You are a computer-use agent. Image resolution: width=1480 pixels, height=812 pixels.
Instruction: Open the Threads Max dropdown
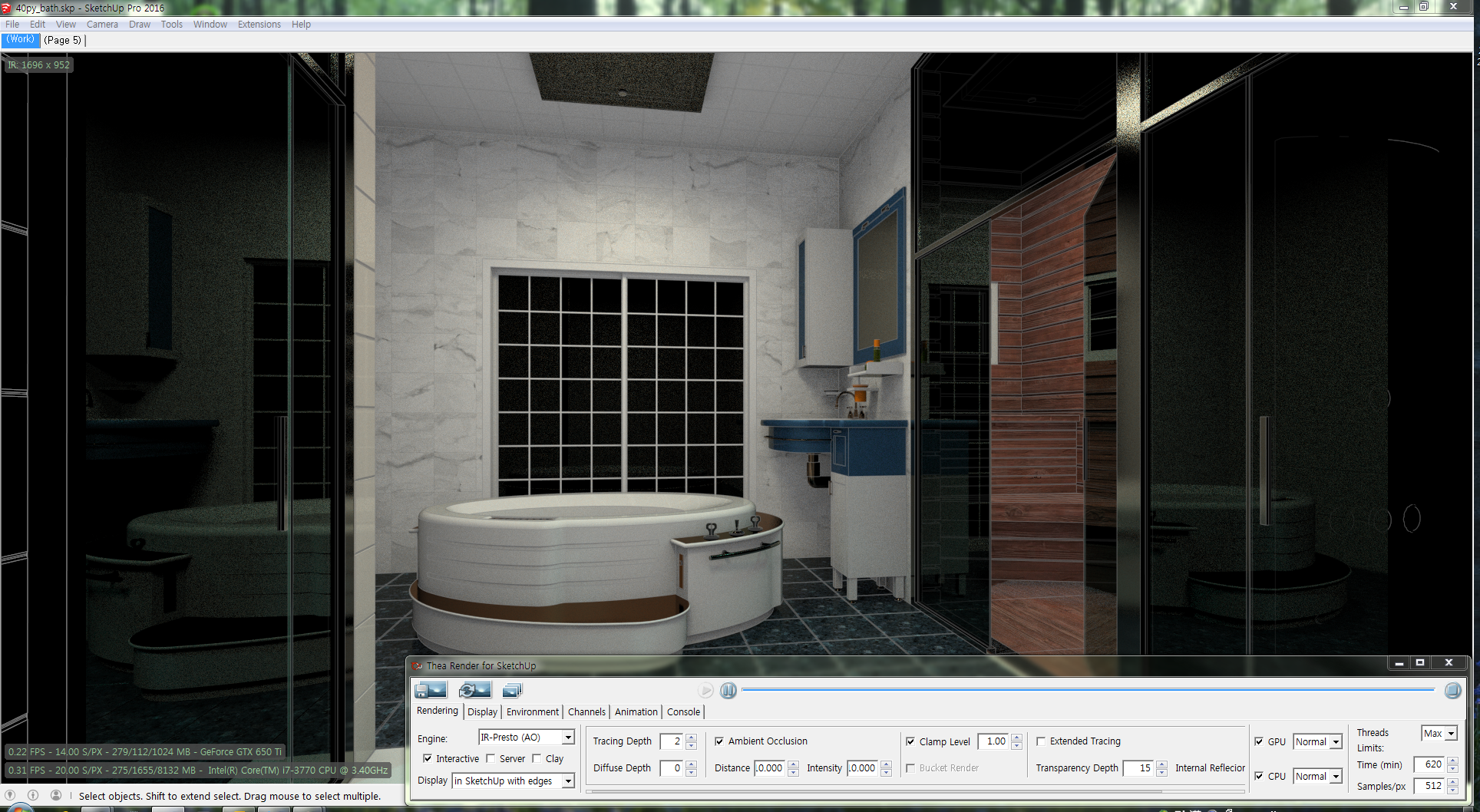point(1439,734)
